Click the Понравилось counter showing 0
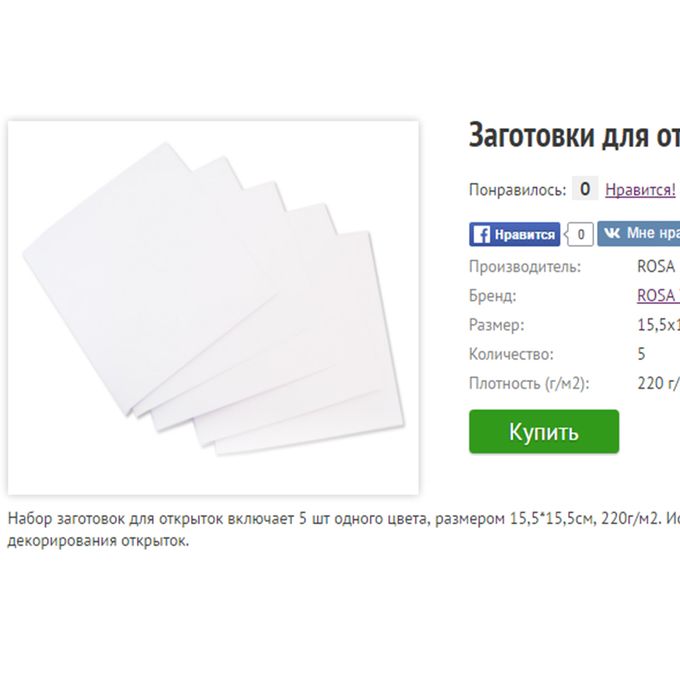The height and width of the screenshot is (680, 680). pos(585,189)
